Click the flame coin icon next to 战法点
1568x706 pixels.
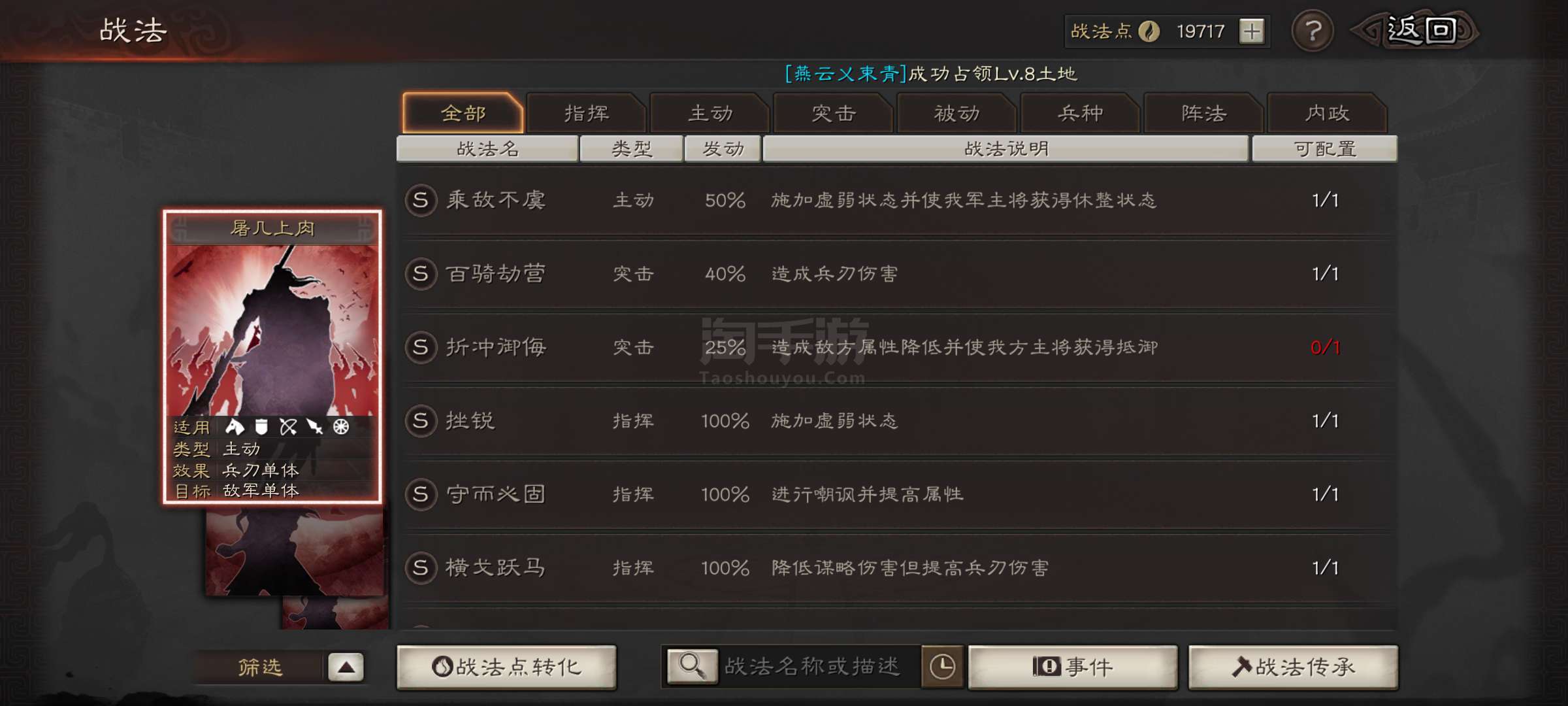coord(1149,31)
